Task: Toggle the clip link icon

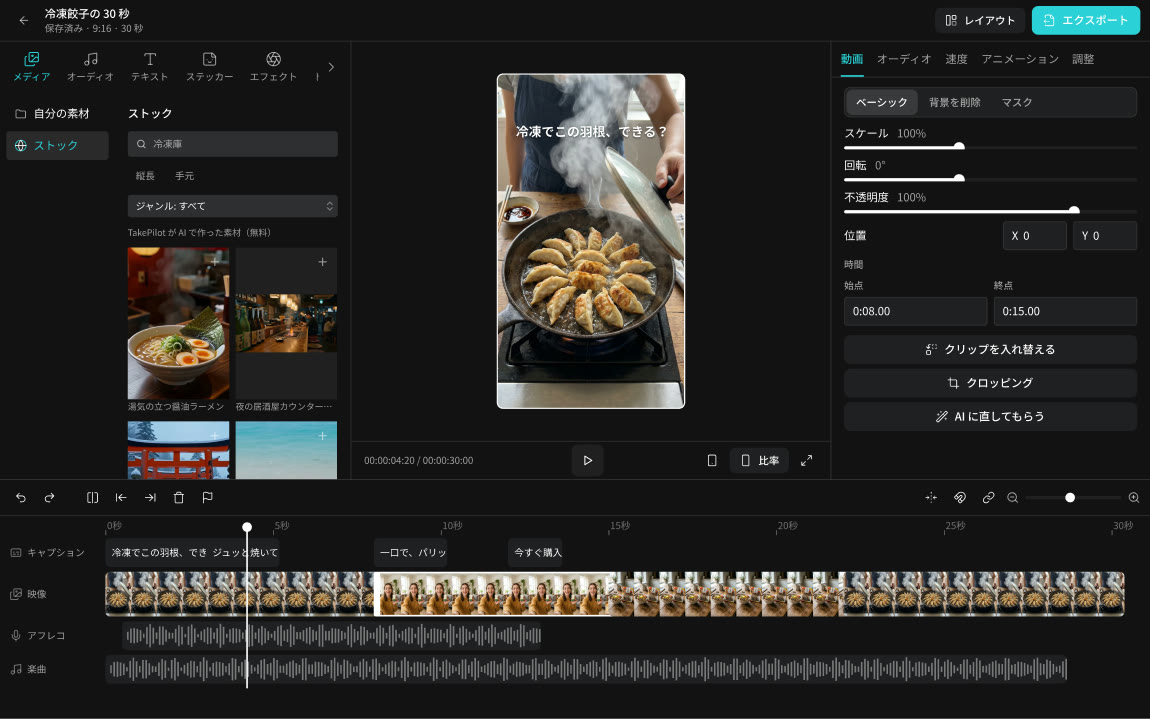Action: pos(989,497)
